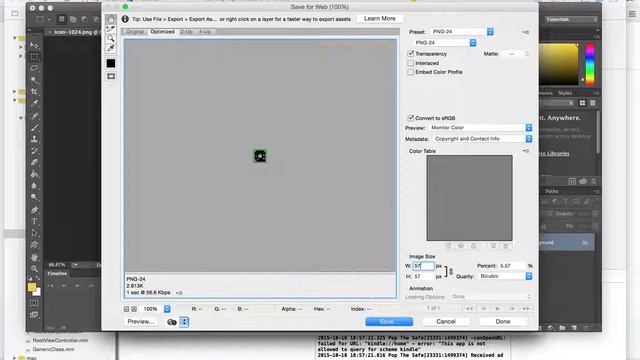Viewport: 640px width, 360px height.
Task: Select the Zoom tool in Save for Web
Action: (111, 39)
